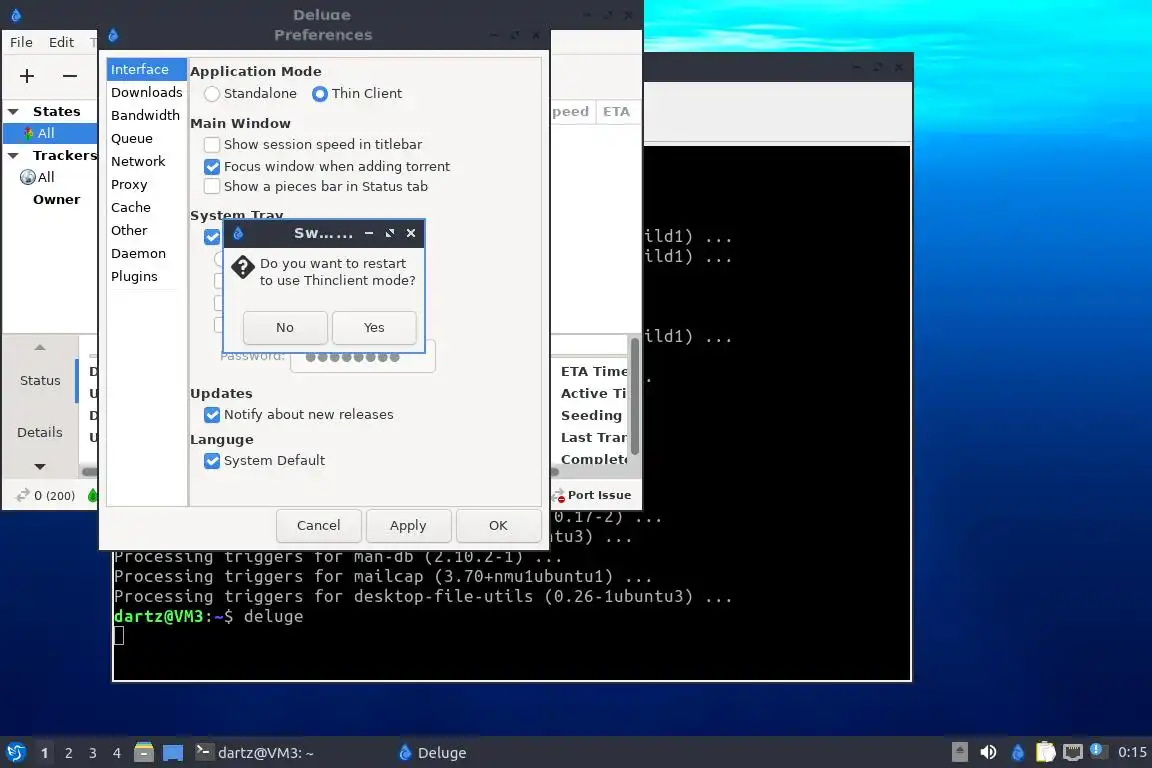
Task: Select the Cache preferences category
Action: (146, 207)
